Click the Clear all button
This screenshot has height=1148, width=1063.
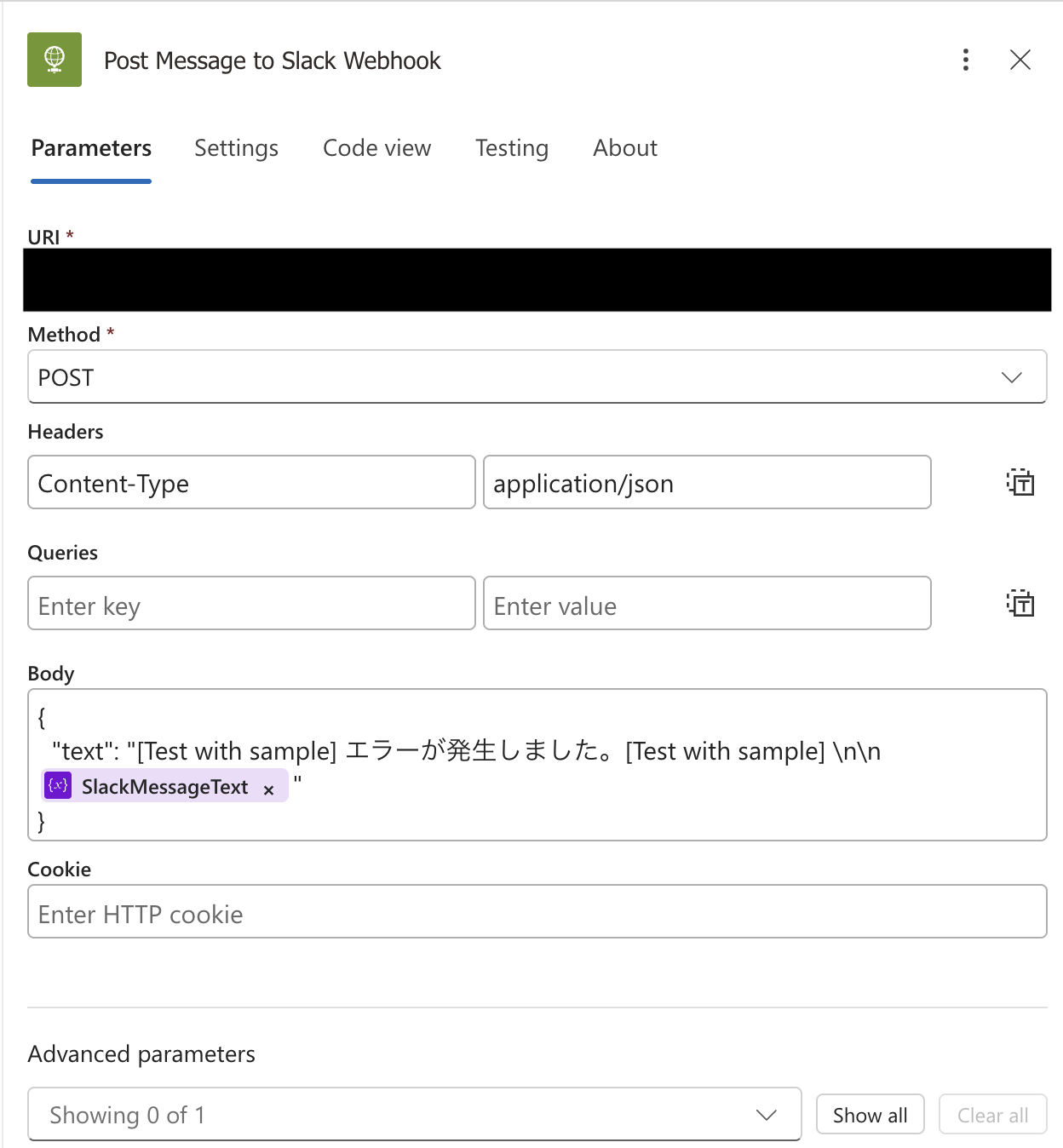pyautogui.click(x=992, y=1114)
